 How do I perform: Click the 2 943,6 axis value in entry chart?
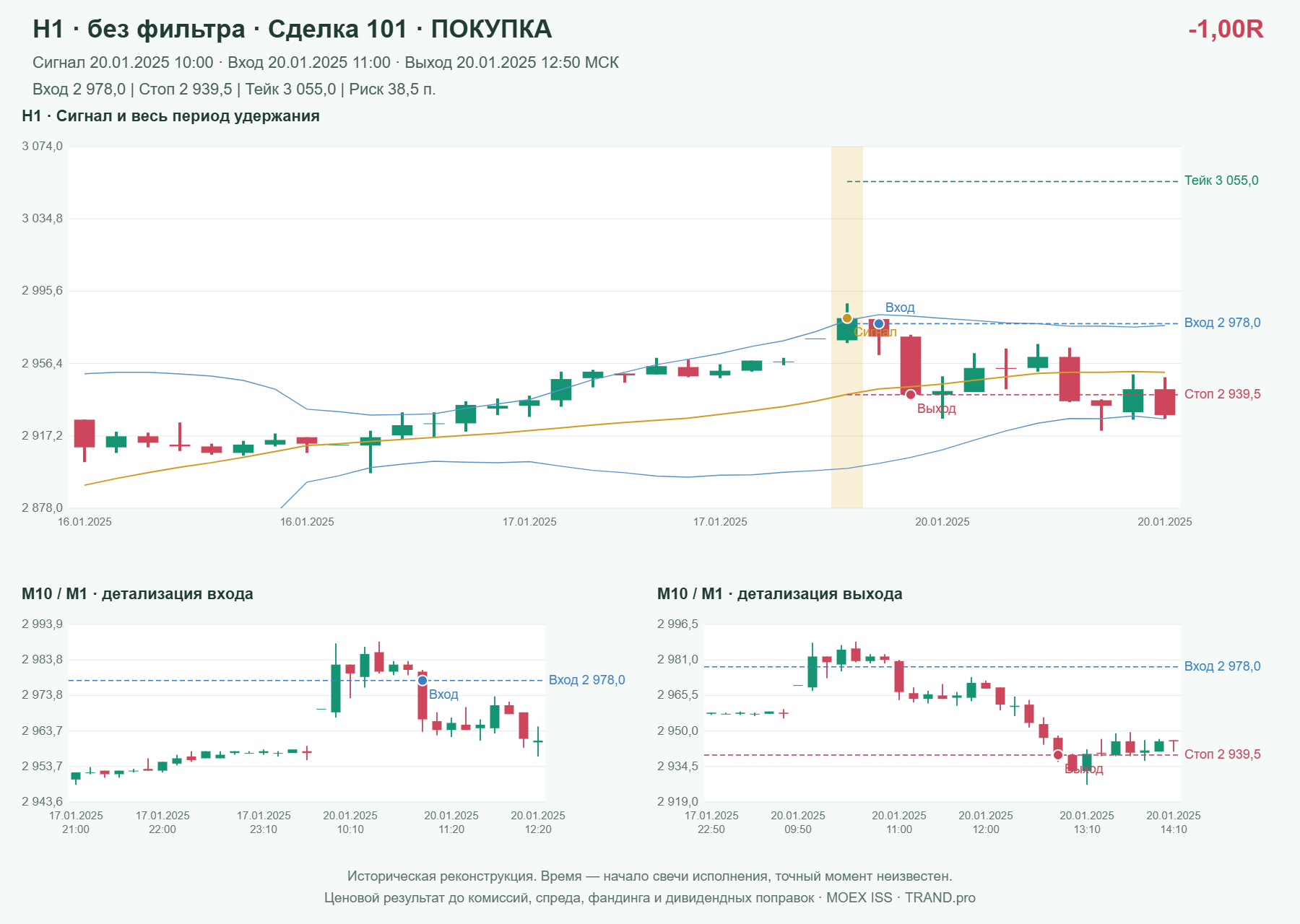click(43, 802)
